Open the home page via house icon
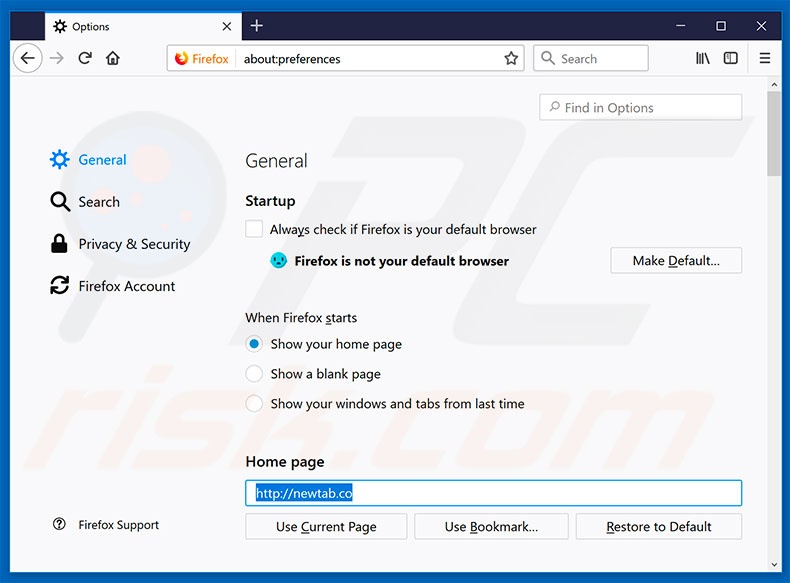Screen dimensions: 790x583 click(x=113, y=58)
